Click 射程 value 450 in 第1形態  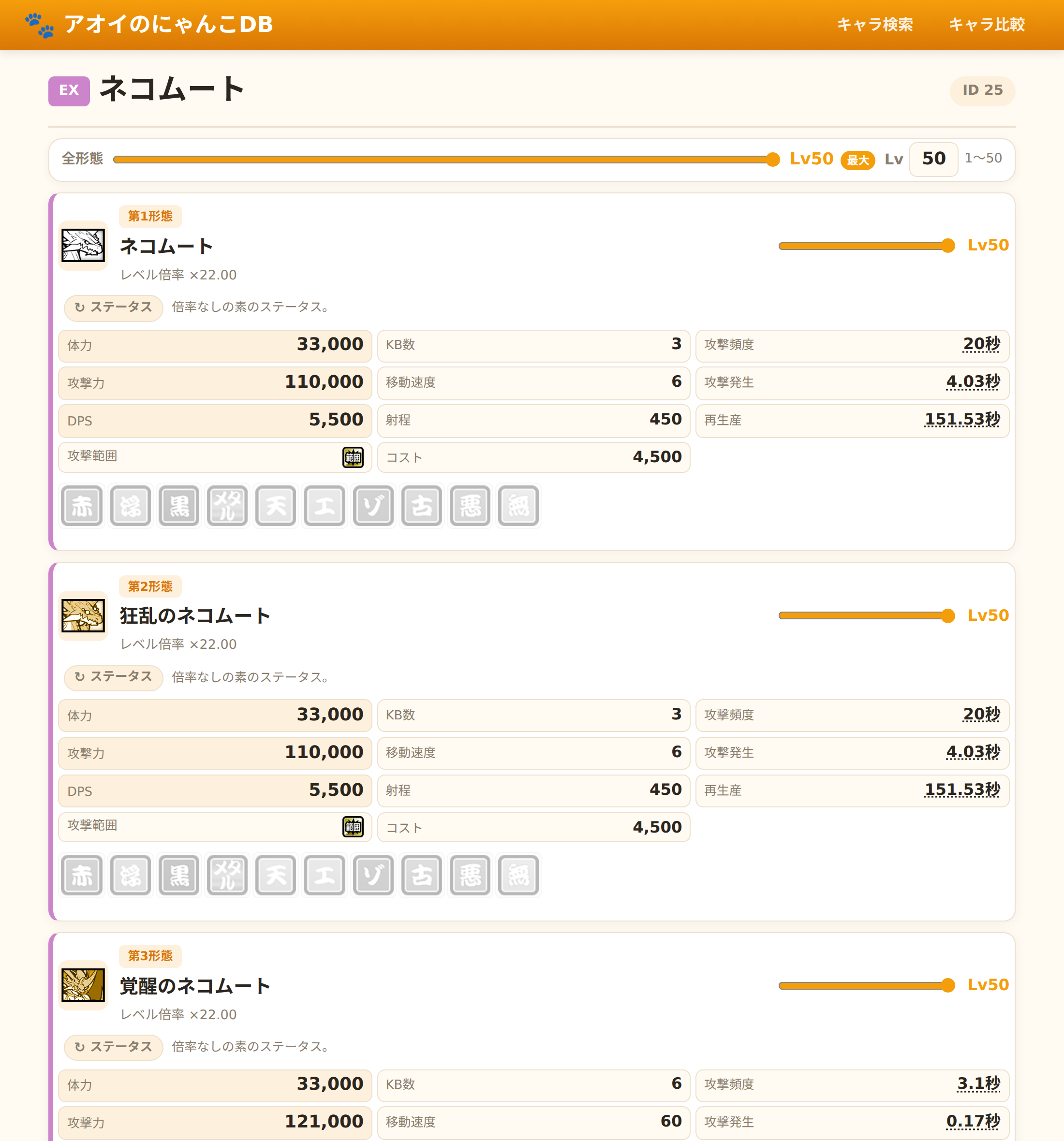(665, 420)
